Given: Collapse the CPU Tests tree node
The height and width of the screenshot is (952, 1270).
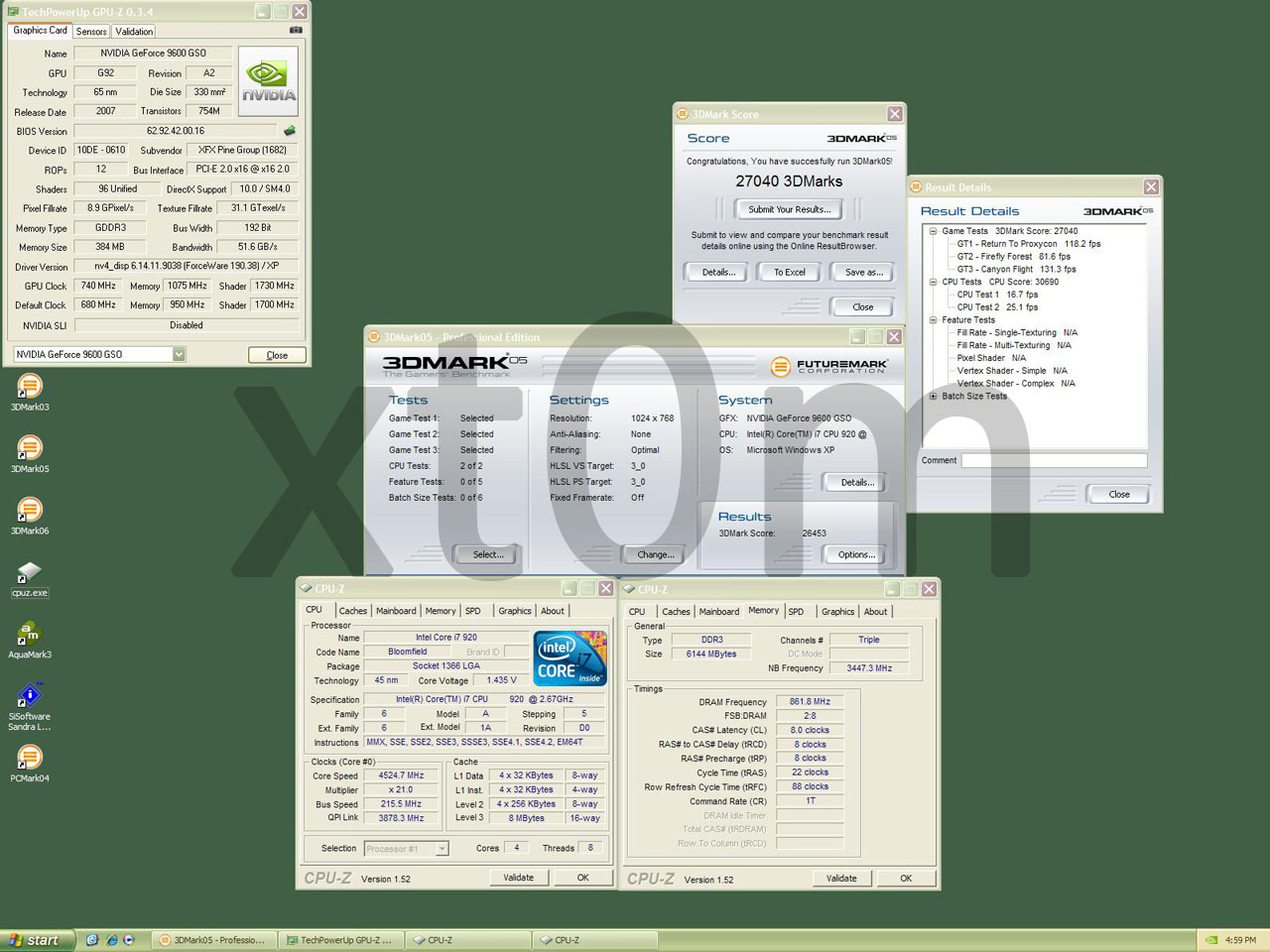Looking at the screenshot, I should pyautogui.click(x=933, y=282).
